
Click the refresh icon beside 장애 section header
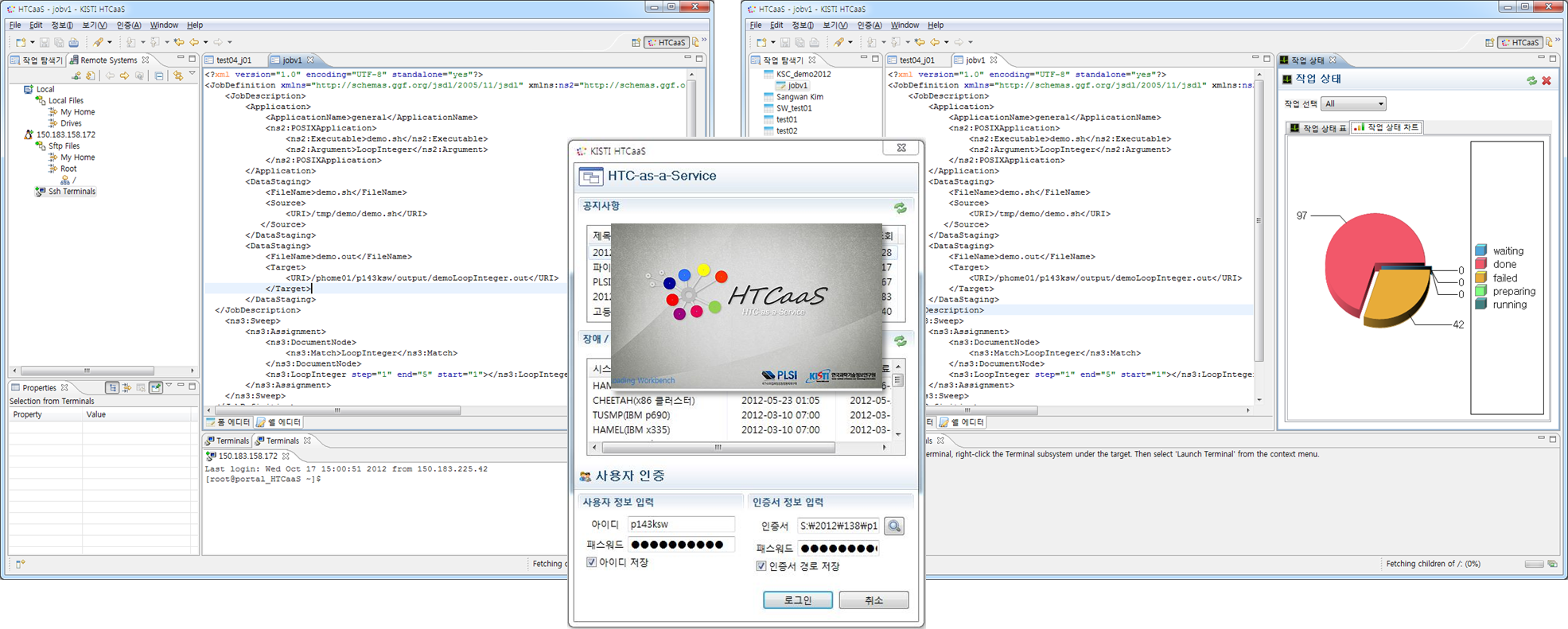[x=901, y=340]
